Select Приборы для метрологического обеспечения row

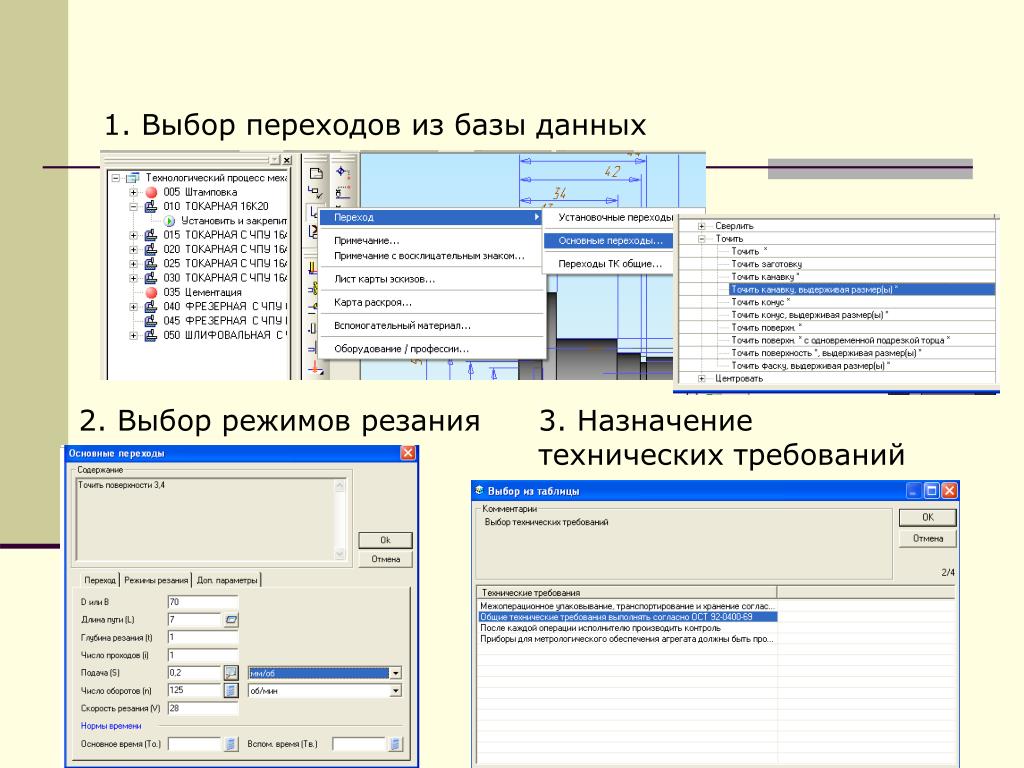coord(627,639)
